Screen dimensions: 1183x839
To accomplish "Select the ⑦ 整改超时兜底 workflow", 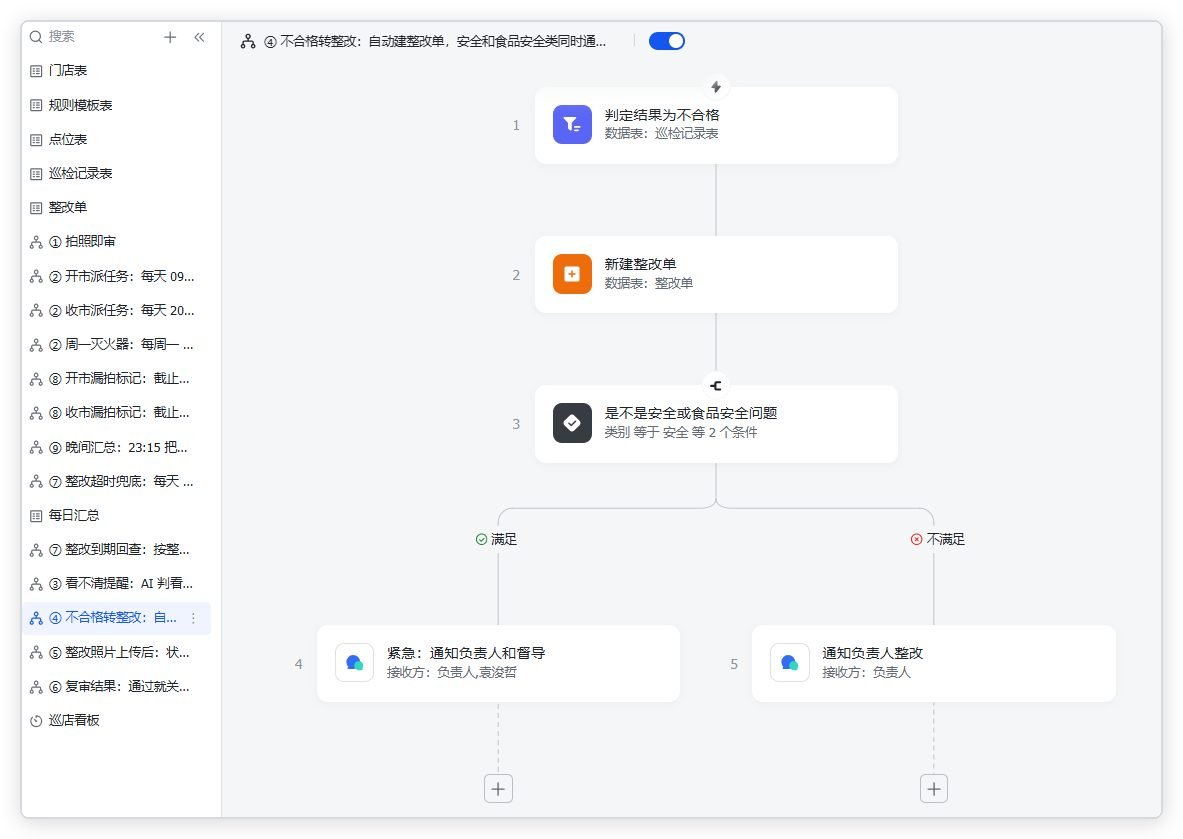I will (117, 481).
